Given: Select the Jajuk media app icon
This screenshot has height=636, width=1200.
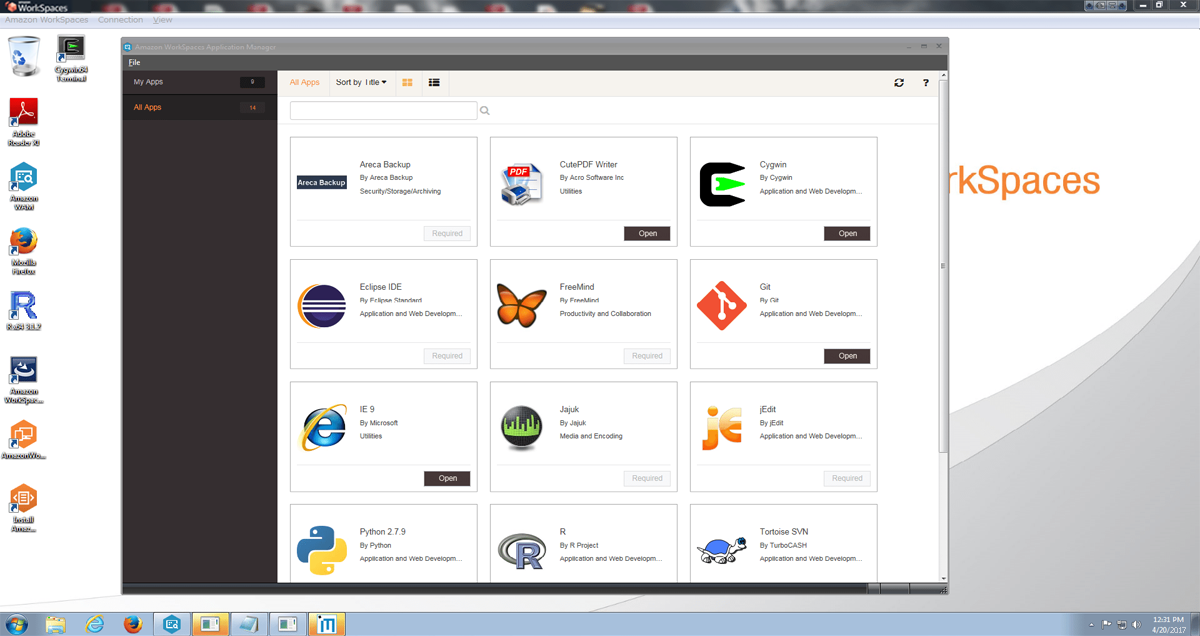Looking at the screenshot, I should 521,427.
